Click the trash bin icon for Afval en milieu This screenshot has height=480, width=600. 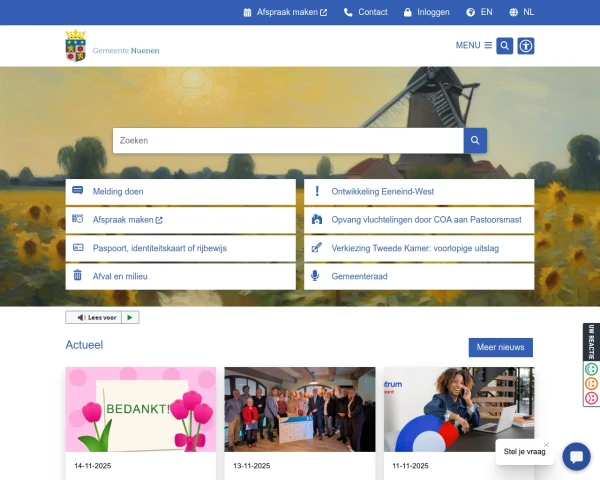(x=78, y=275)
